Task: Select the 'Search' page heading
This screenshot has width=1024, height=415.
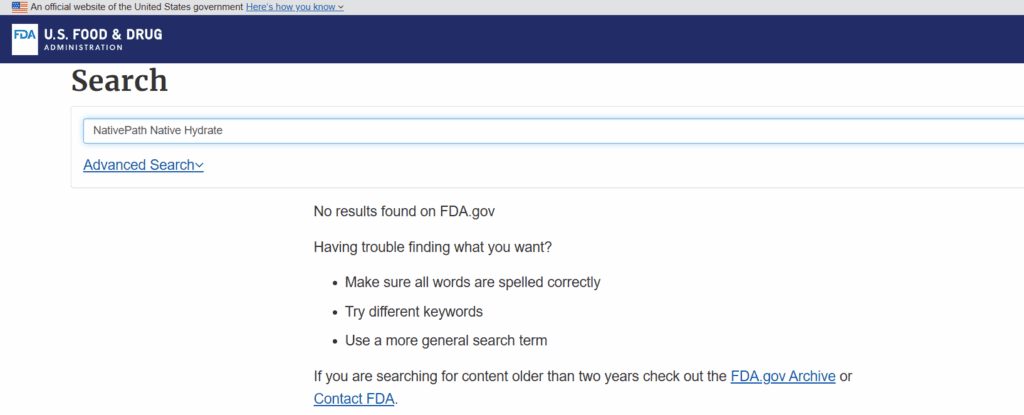Action: tap(120, 81)
